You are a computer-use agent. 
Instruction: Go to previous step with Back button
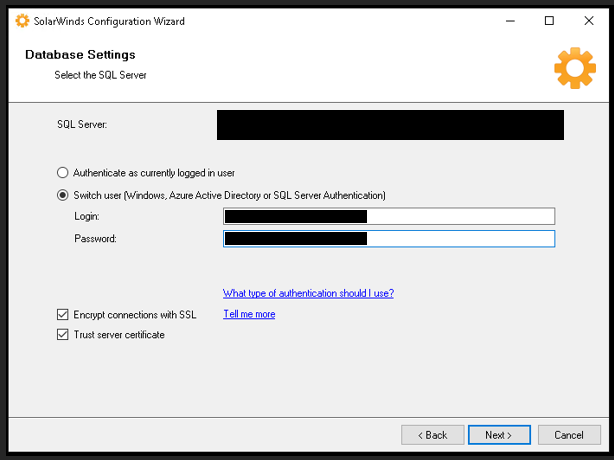(x=433, y=435)
